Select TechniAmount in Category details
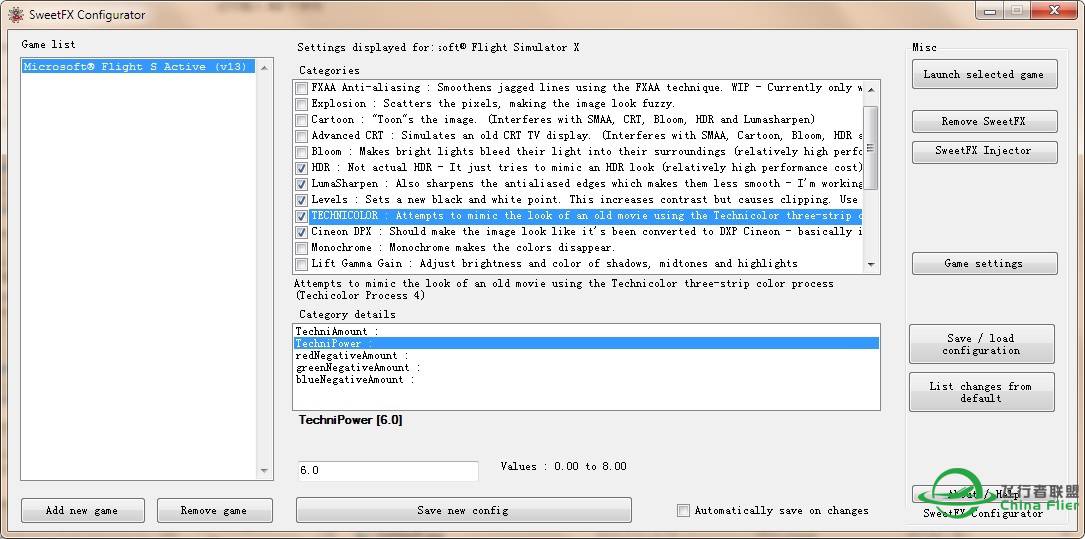 point(337,331)
